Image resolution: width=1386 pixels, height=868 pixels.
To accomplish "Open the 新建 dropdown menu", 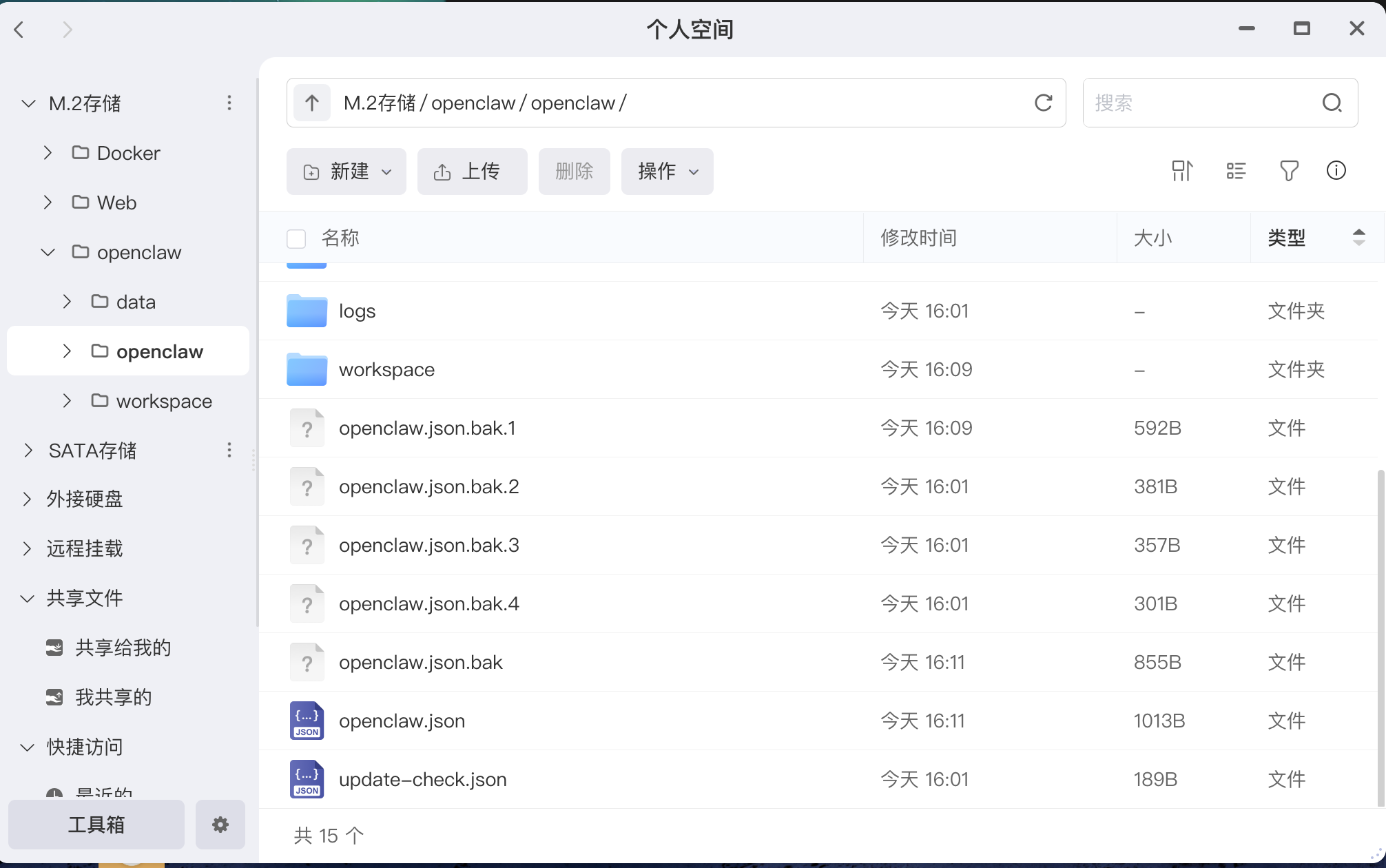I will point(346,171).
